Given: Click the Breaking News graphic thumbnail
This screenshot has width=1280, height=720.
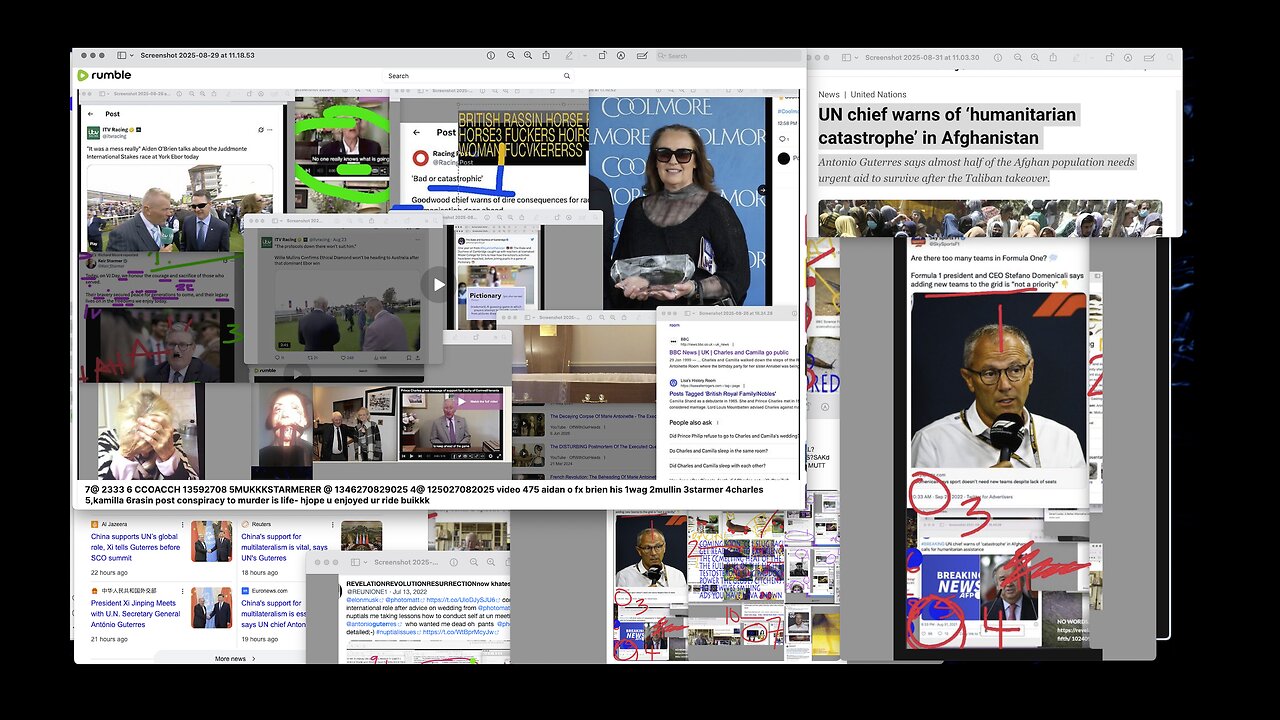Looking at the screenshot, I should tap(949, 587).
